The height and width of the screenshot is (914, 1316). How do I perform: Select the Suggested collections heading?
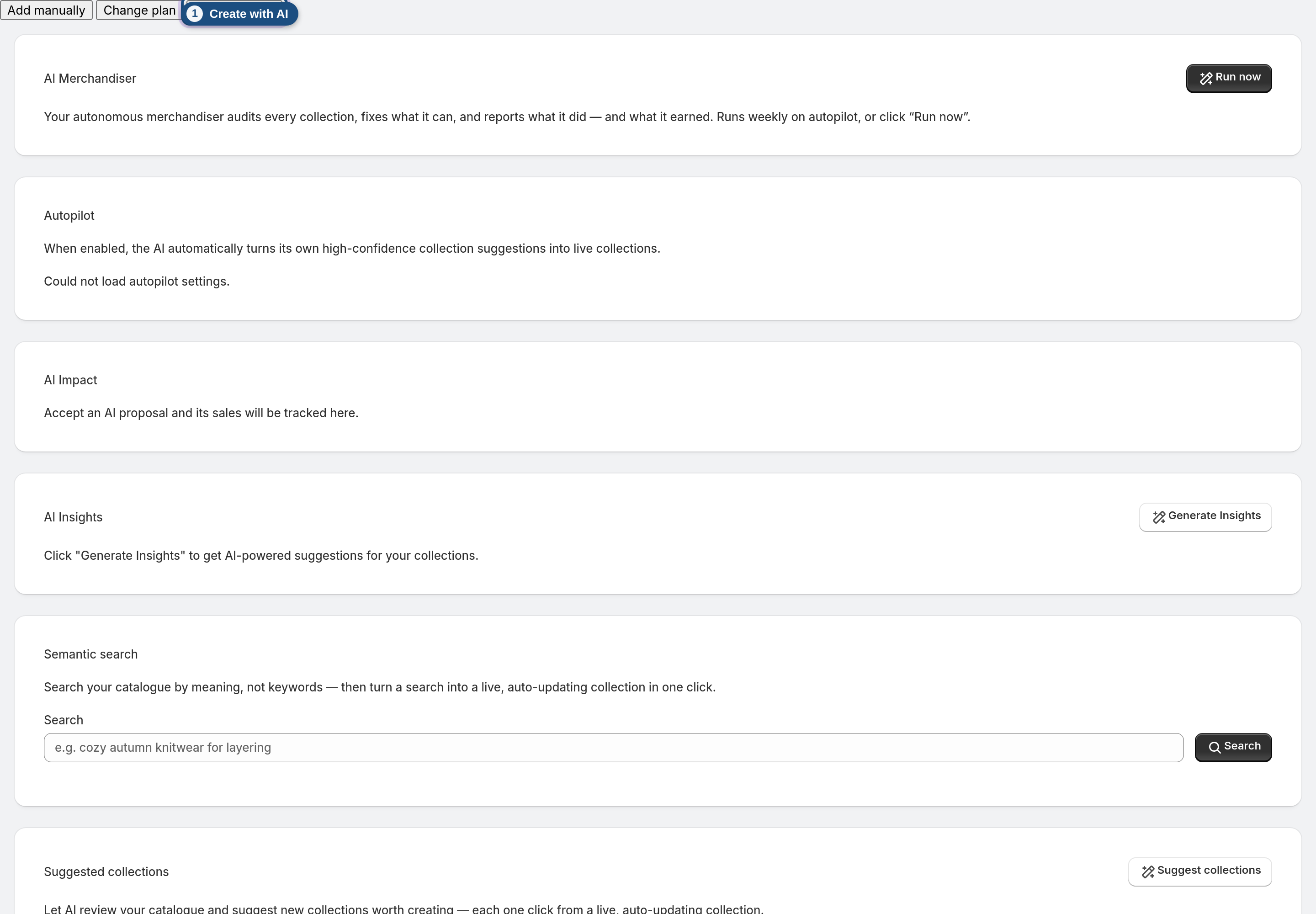pyautogui.click(x=106, y=871)
